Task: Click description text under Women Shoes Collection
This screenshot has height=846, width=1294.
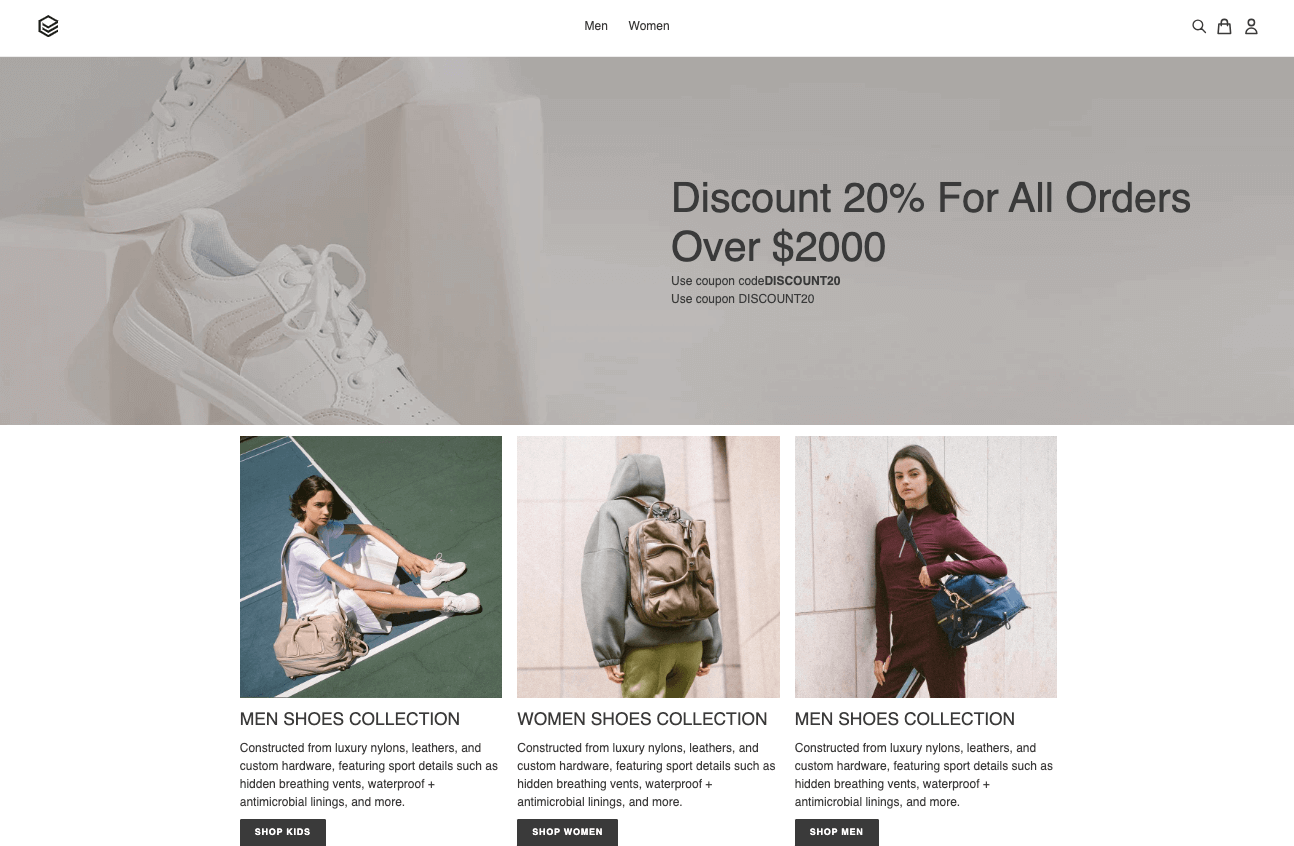Action: point(647,775)
